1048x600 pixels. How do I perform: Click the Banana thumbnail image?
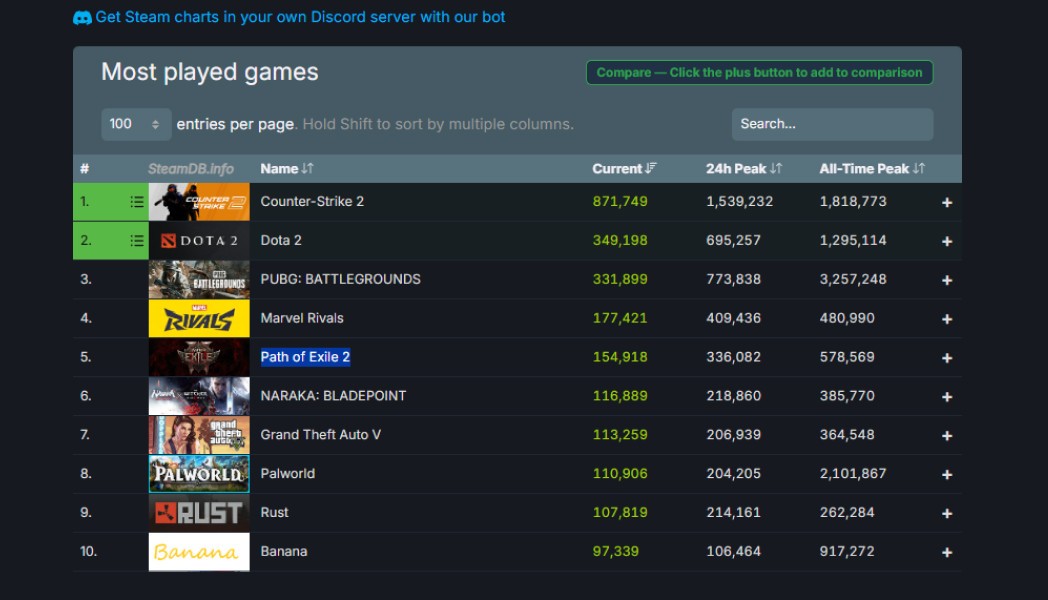point(199,552)
